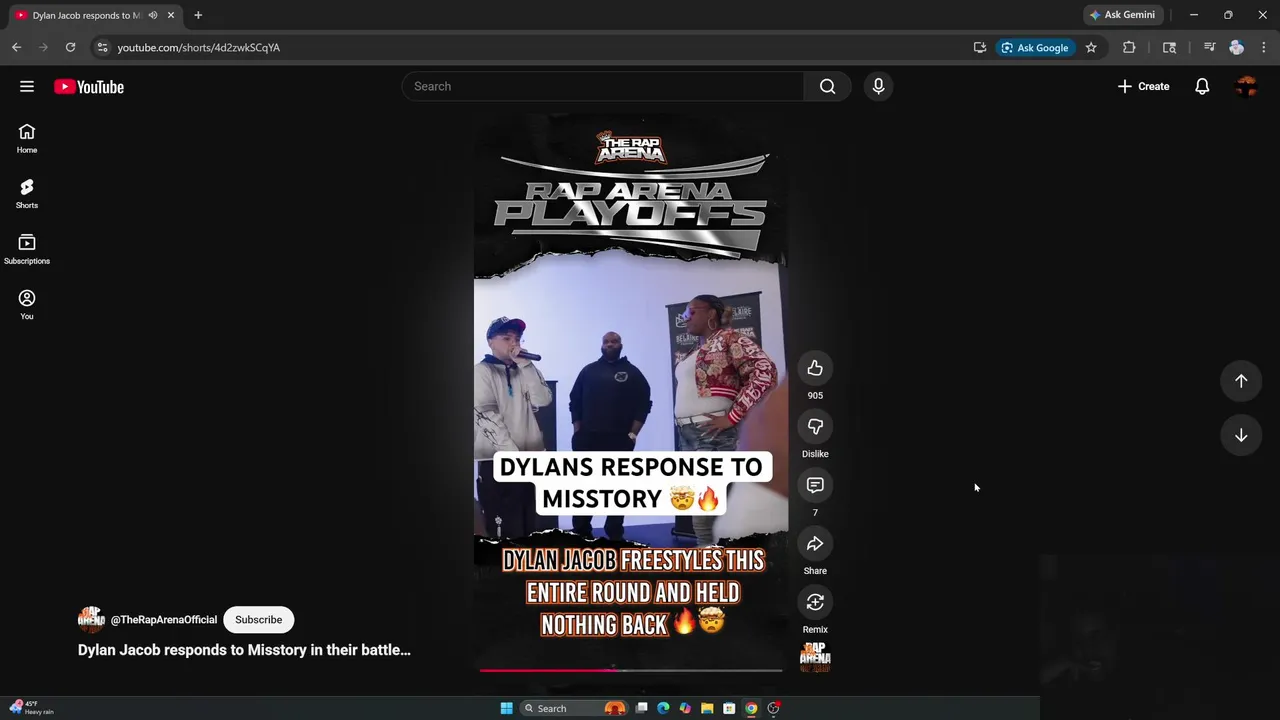Go back in browser history
1280x720 pixels.
click(16, 47)
